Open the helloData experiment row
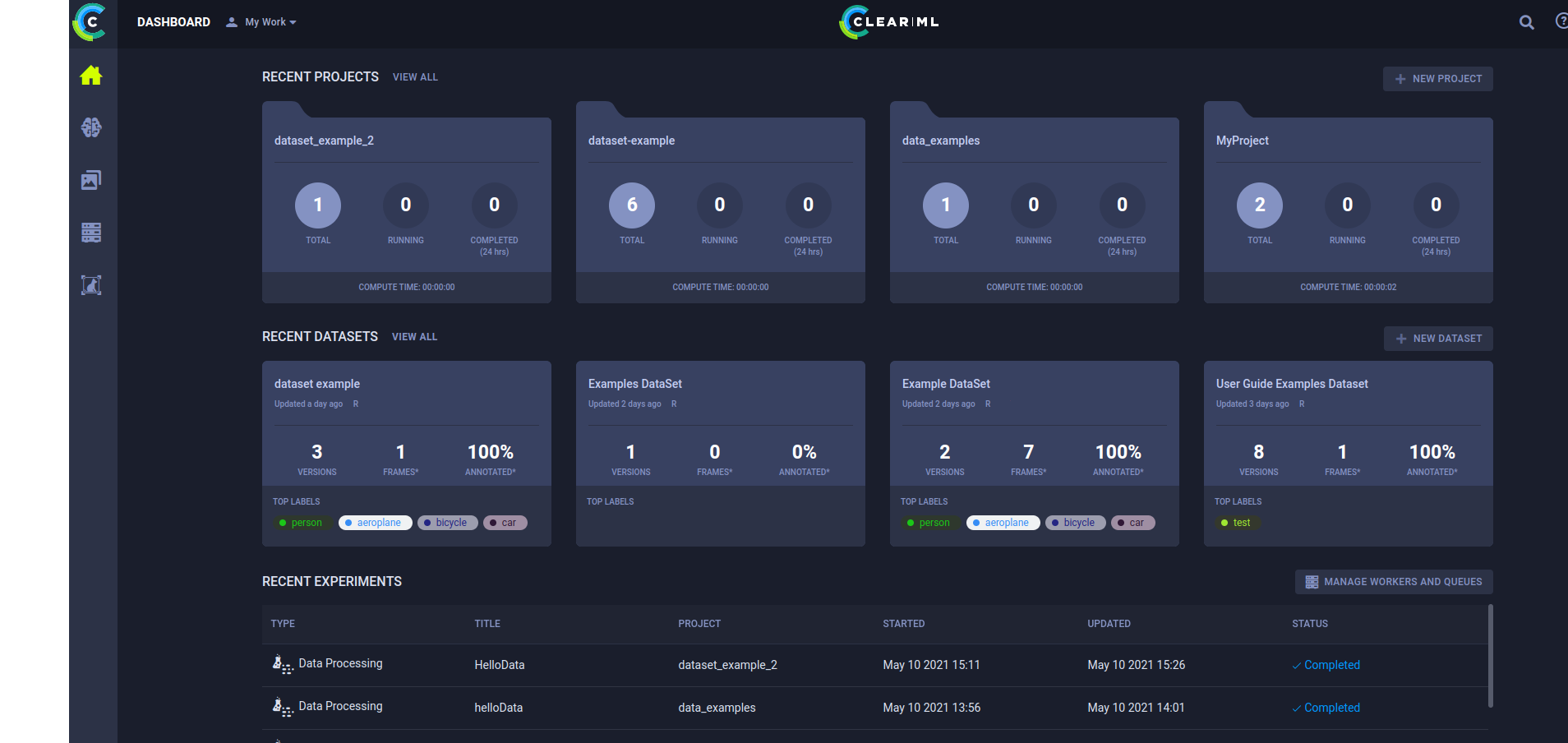Image resolution: width=1568 pixels, height=743 pixels. (x=875, y=708)
